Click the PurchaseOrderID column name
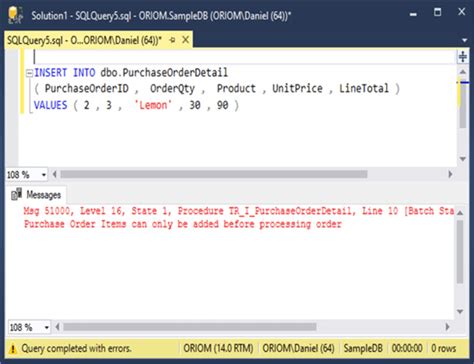Image resolution: width=474 pixels, height=364 pixels. (x=87, y=89)
